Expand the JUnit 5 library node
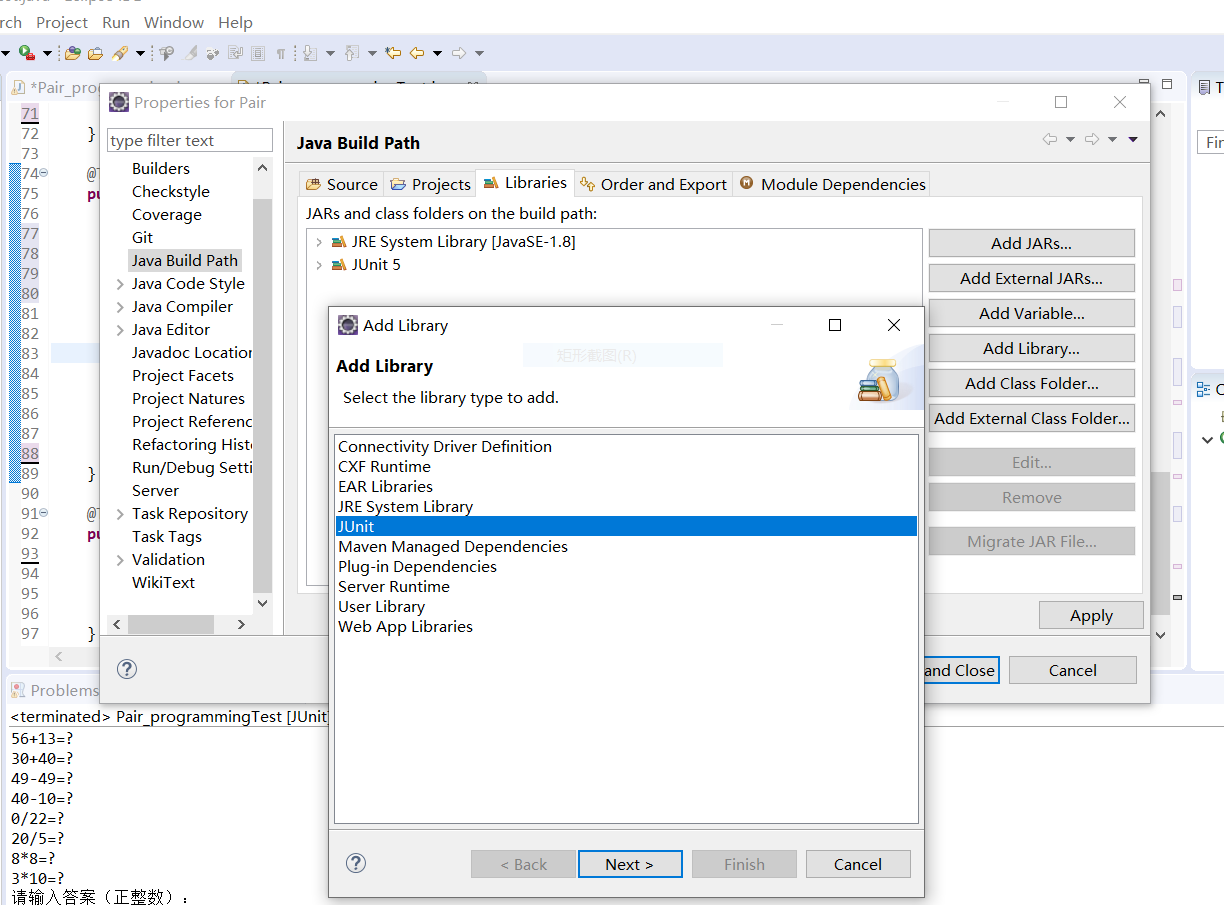The image size is (1224, 905). coord(319,265)
